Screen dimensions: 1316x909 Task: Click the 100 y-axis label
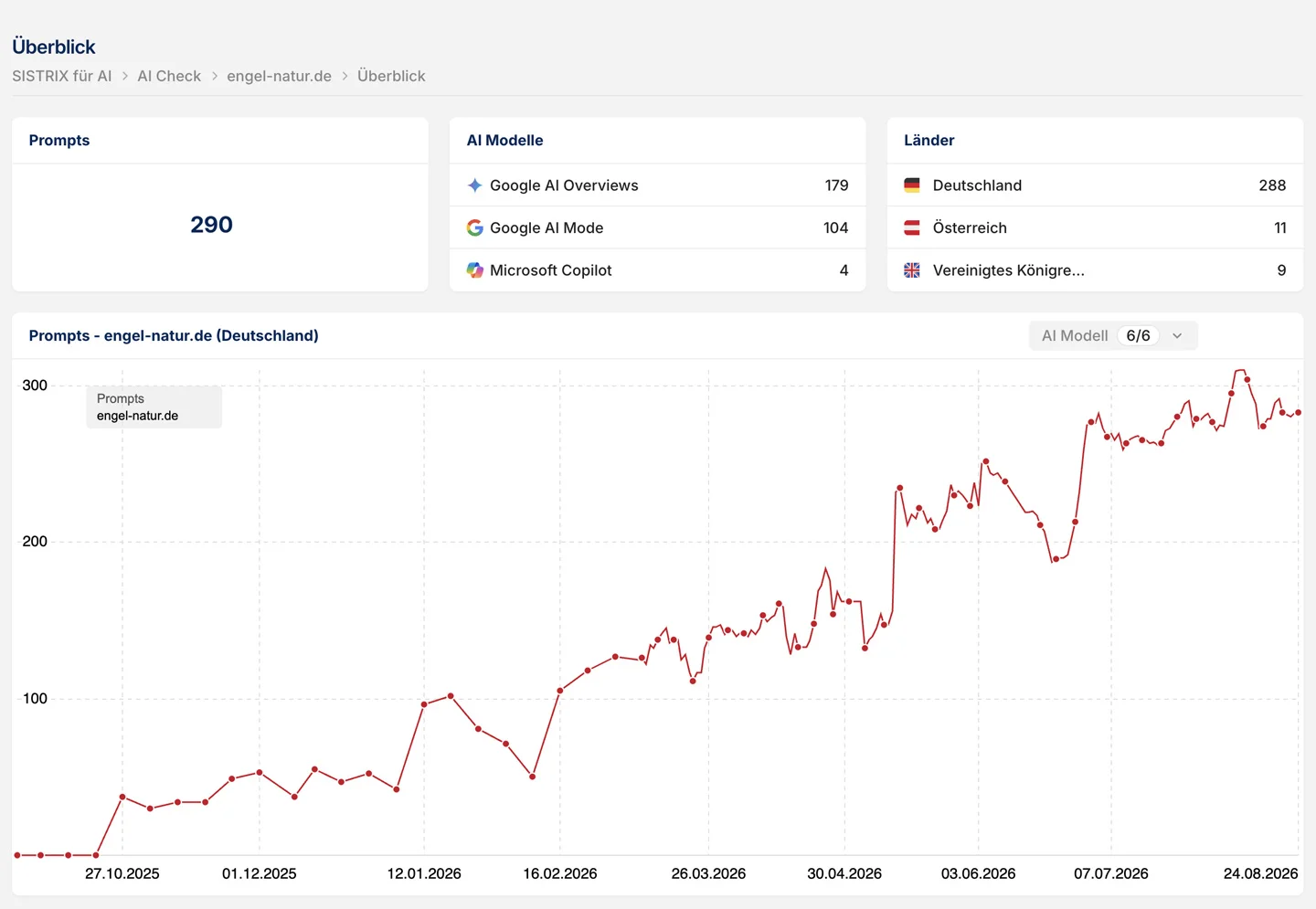tap(35, 699)
